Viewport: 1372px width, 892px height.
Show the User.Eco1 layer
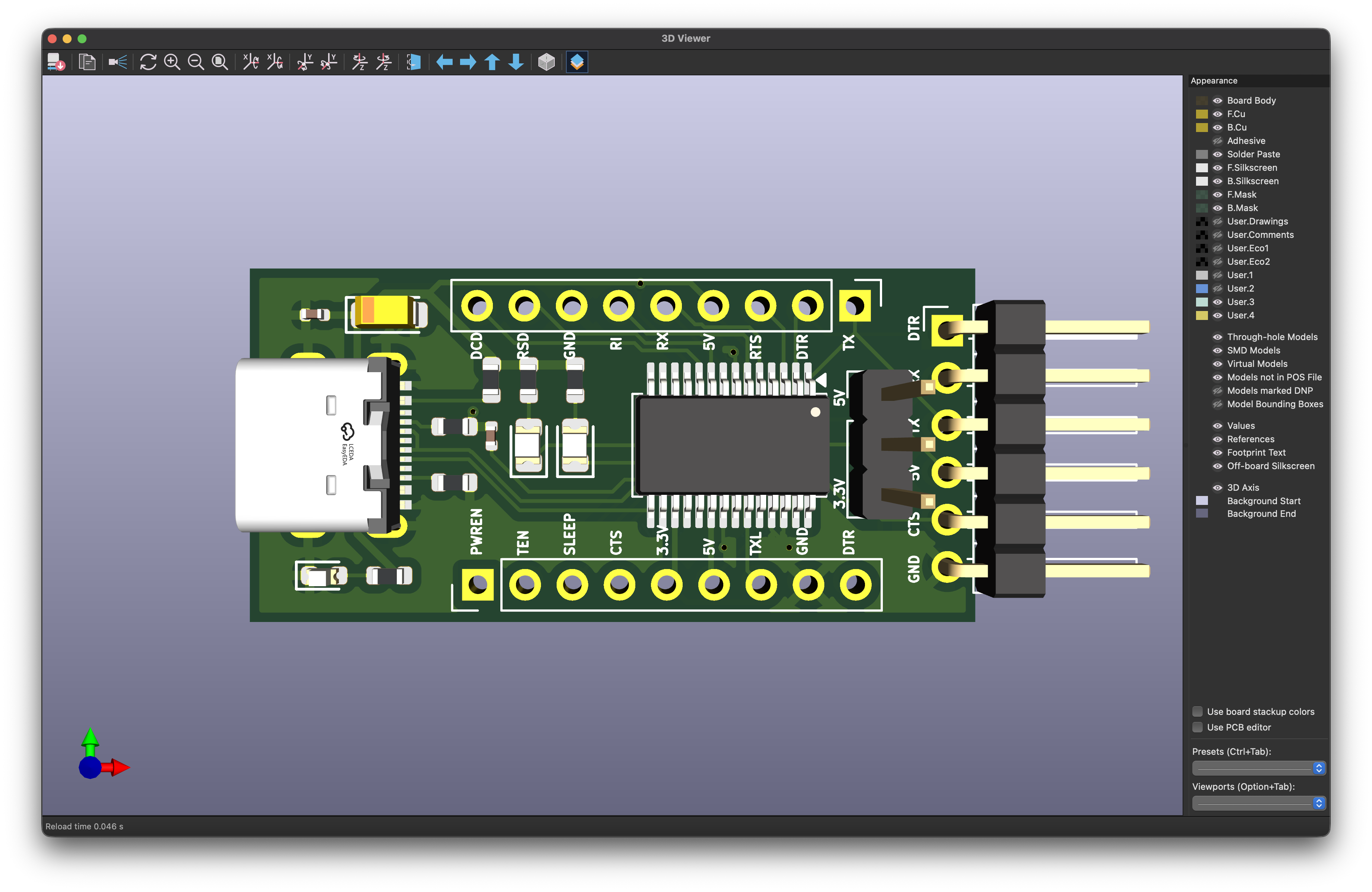tap(1218, 248)
